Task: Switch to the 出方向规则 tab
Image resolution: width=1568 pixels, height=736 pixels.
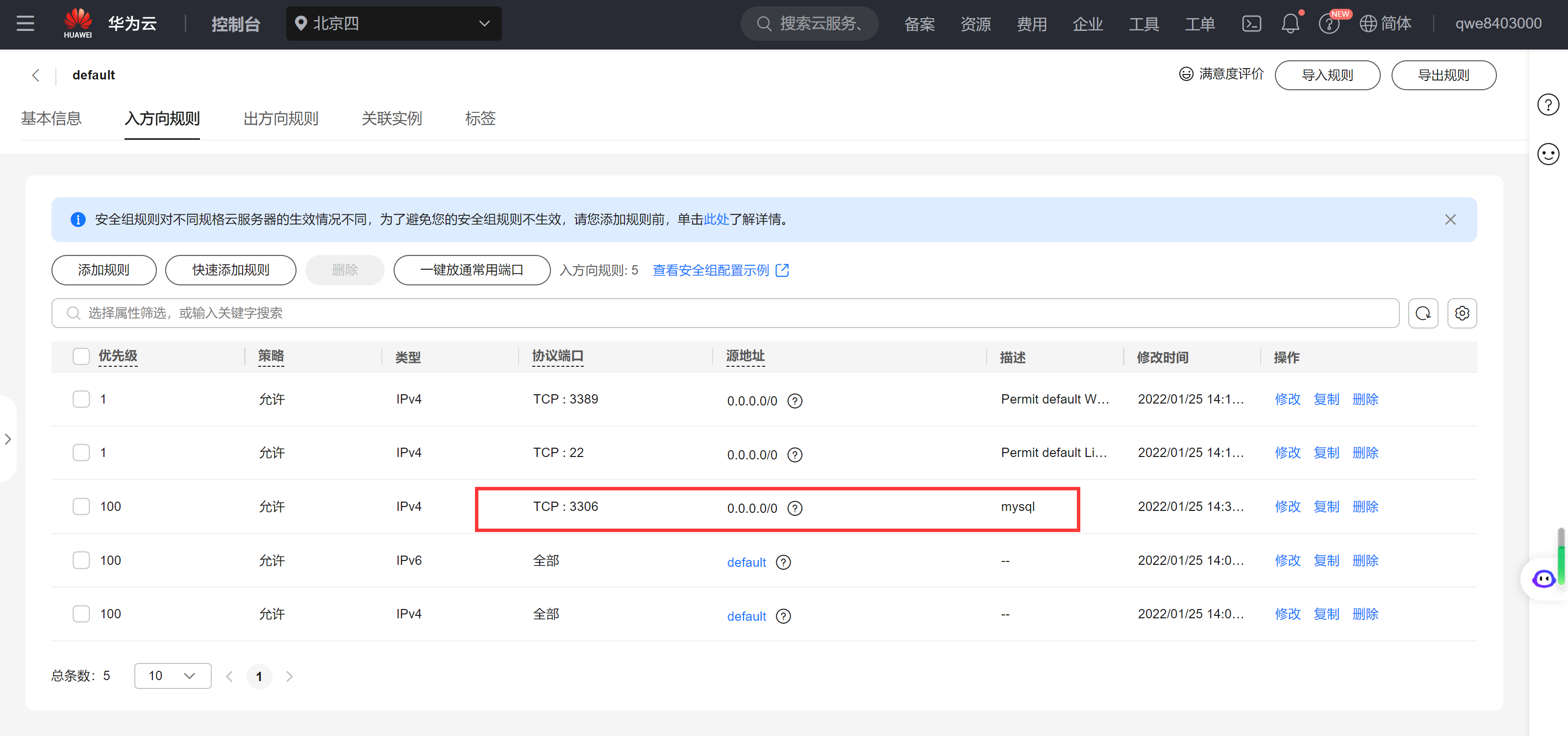Action: click(x=280, y=118)
